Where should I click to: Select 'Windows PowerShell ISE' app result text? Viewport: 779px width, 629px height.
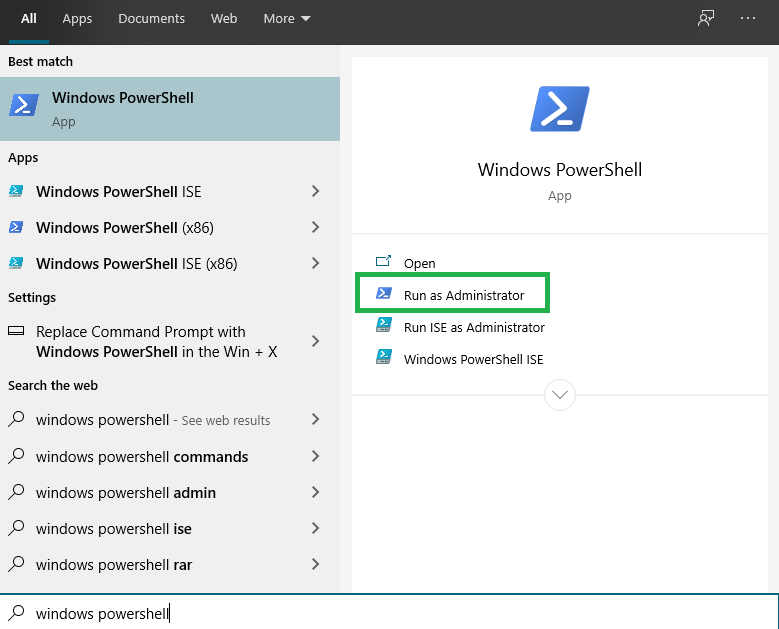[118, 192]
